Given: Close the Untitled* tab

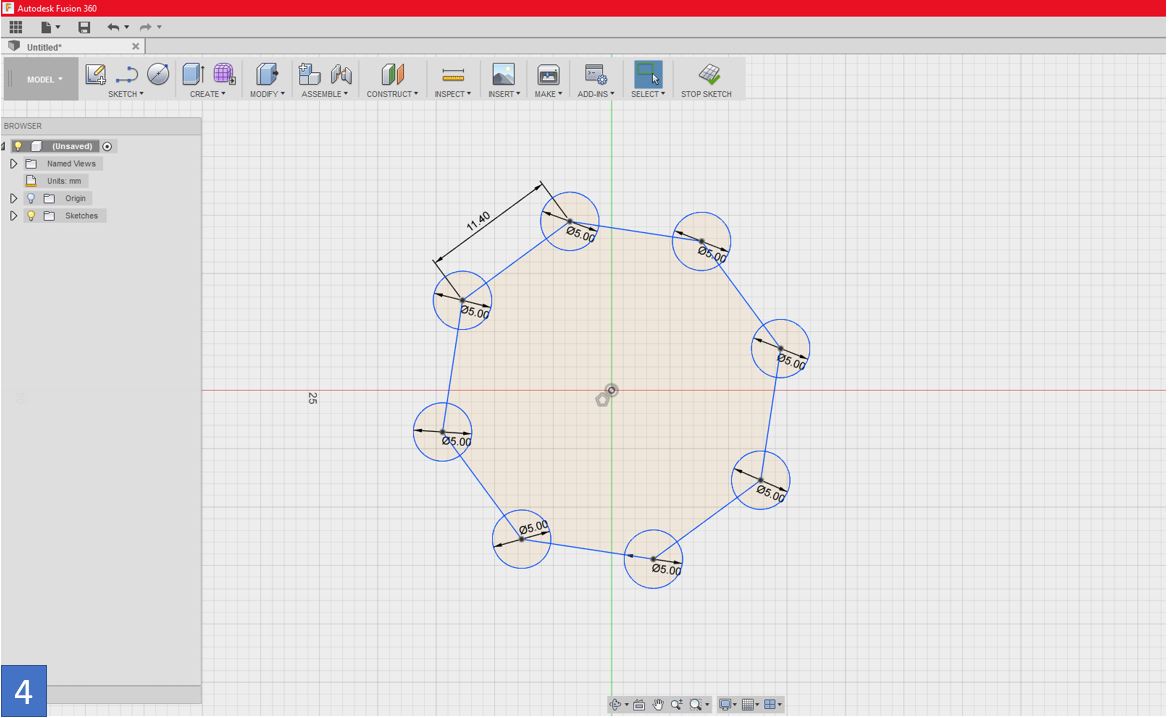Looking at the screenshot, I should 135,46.
